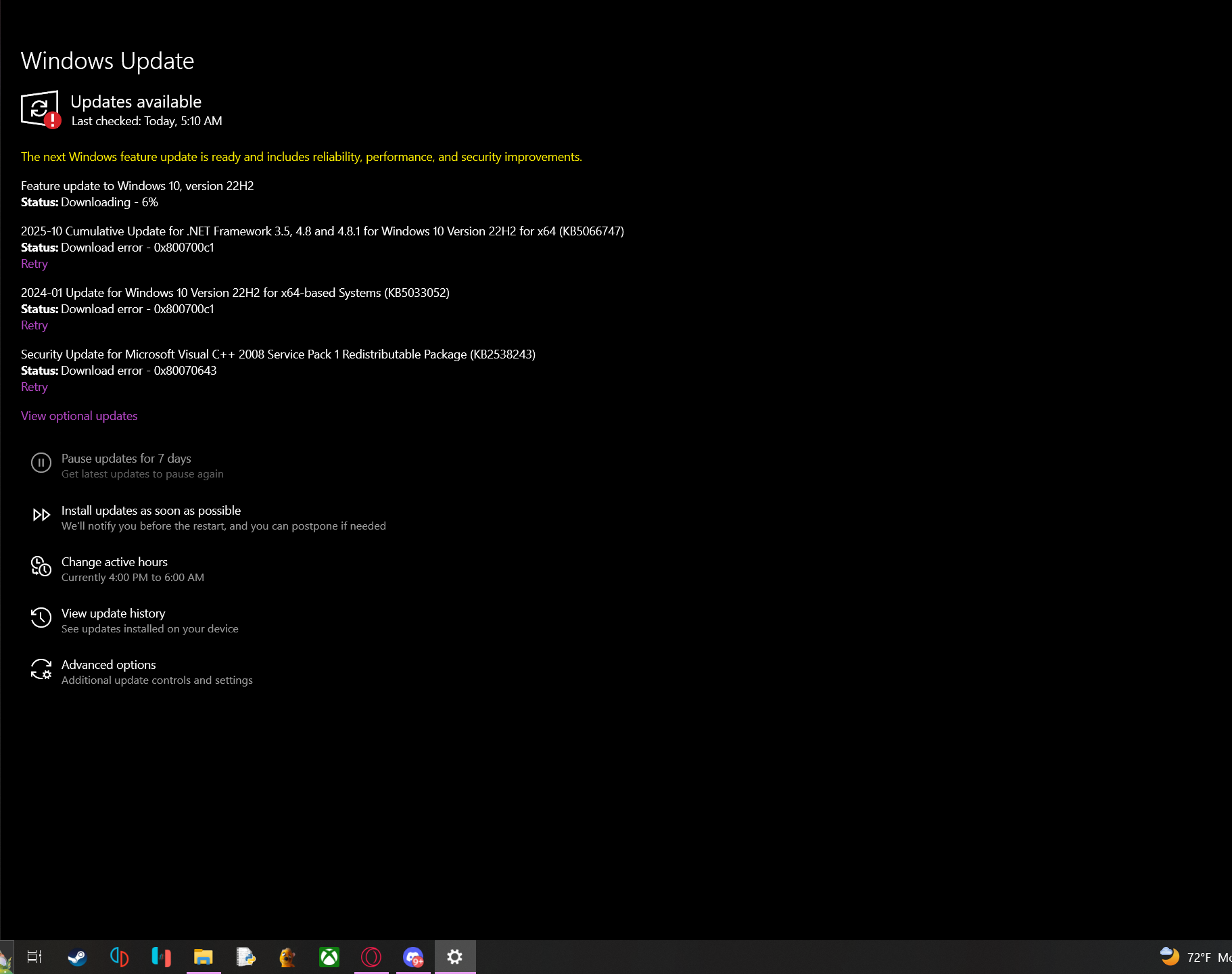Click 'Currently 4:00 PM to 6:00 AM' text
The image size is (1232, 974).
(x=133, y=578)
